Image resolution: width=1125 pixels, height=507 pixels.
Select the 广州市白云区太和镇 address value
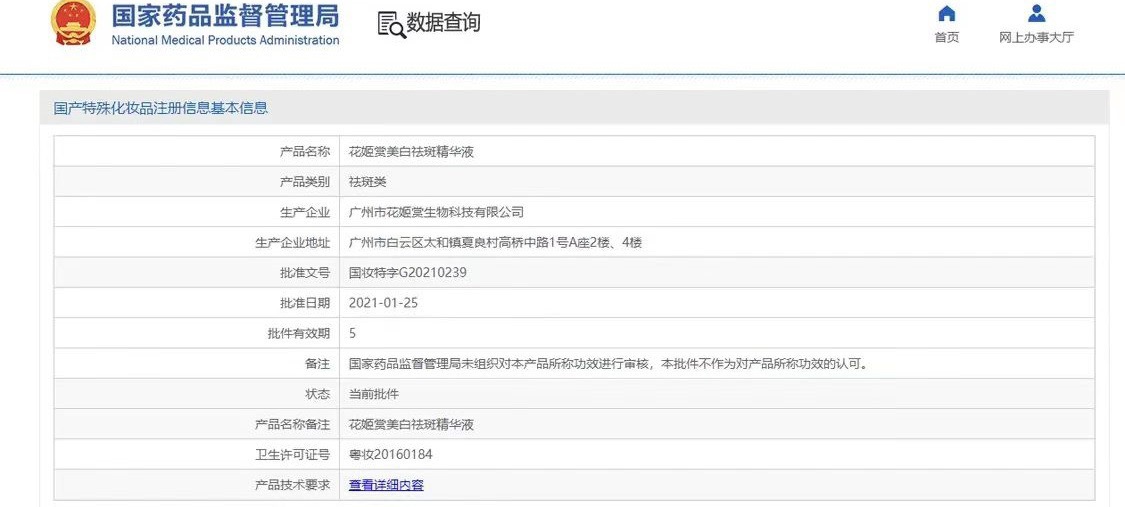click(495, 242)
